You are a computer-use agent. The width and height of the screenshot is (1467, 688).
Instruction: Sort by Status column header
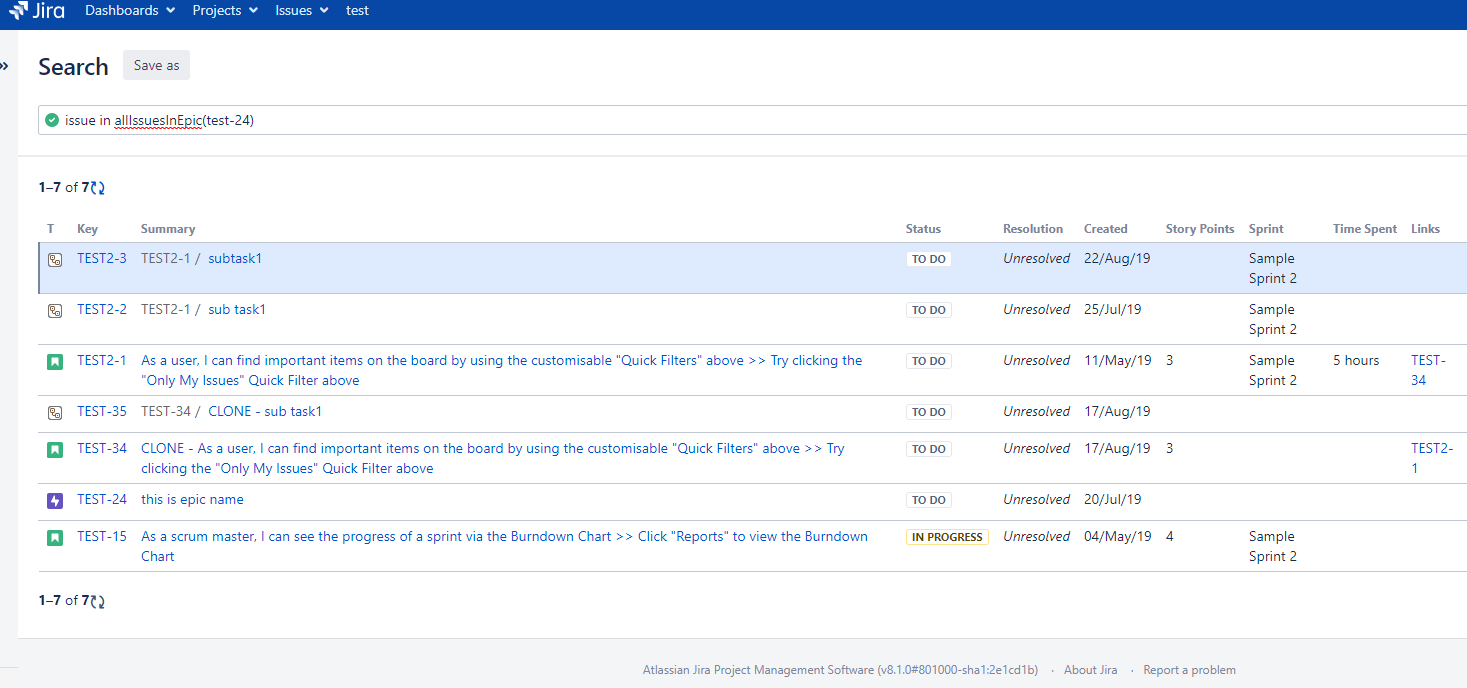[923, 229]
